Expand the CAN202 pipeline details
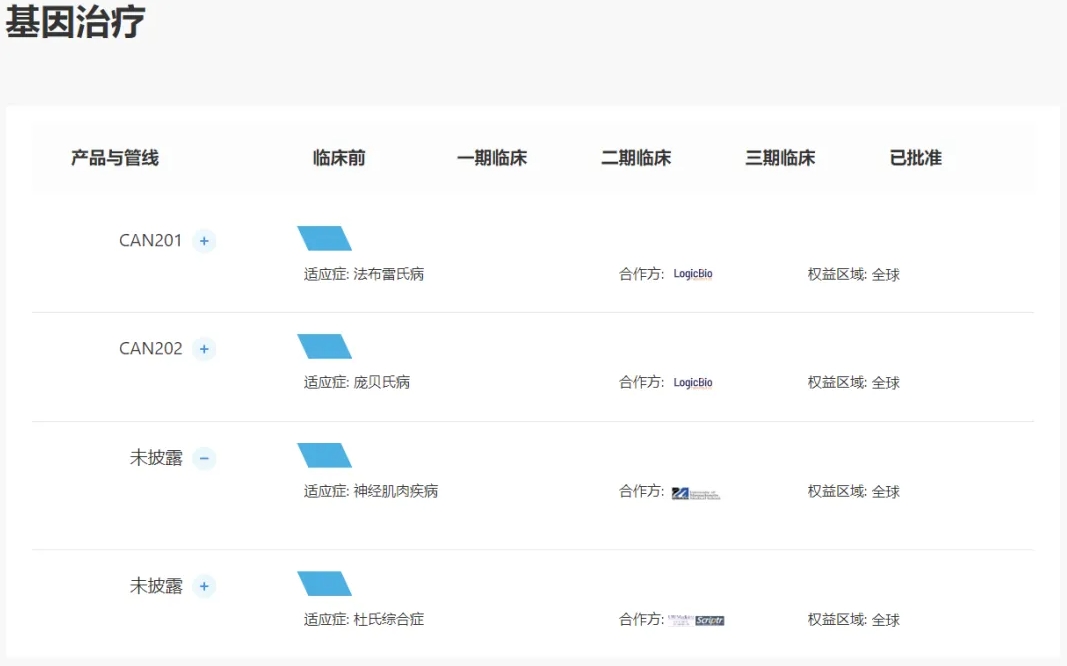Screen dimensions: 1067x666 tap(204, 349)
